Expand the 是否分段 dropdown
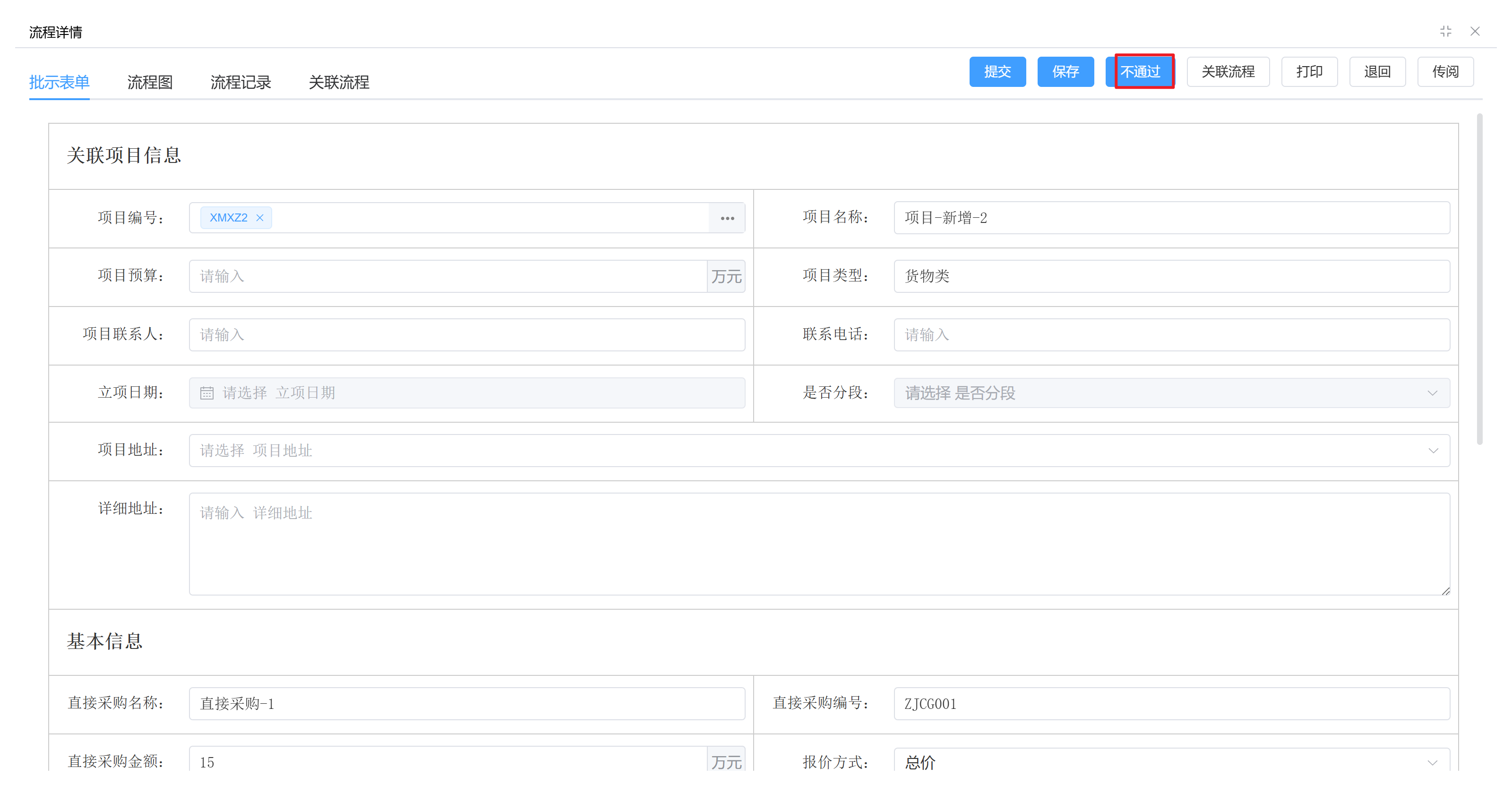1512x801 pixels. point(1433,393)
